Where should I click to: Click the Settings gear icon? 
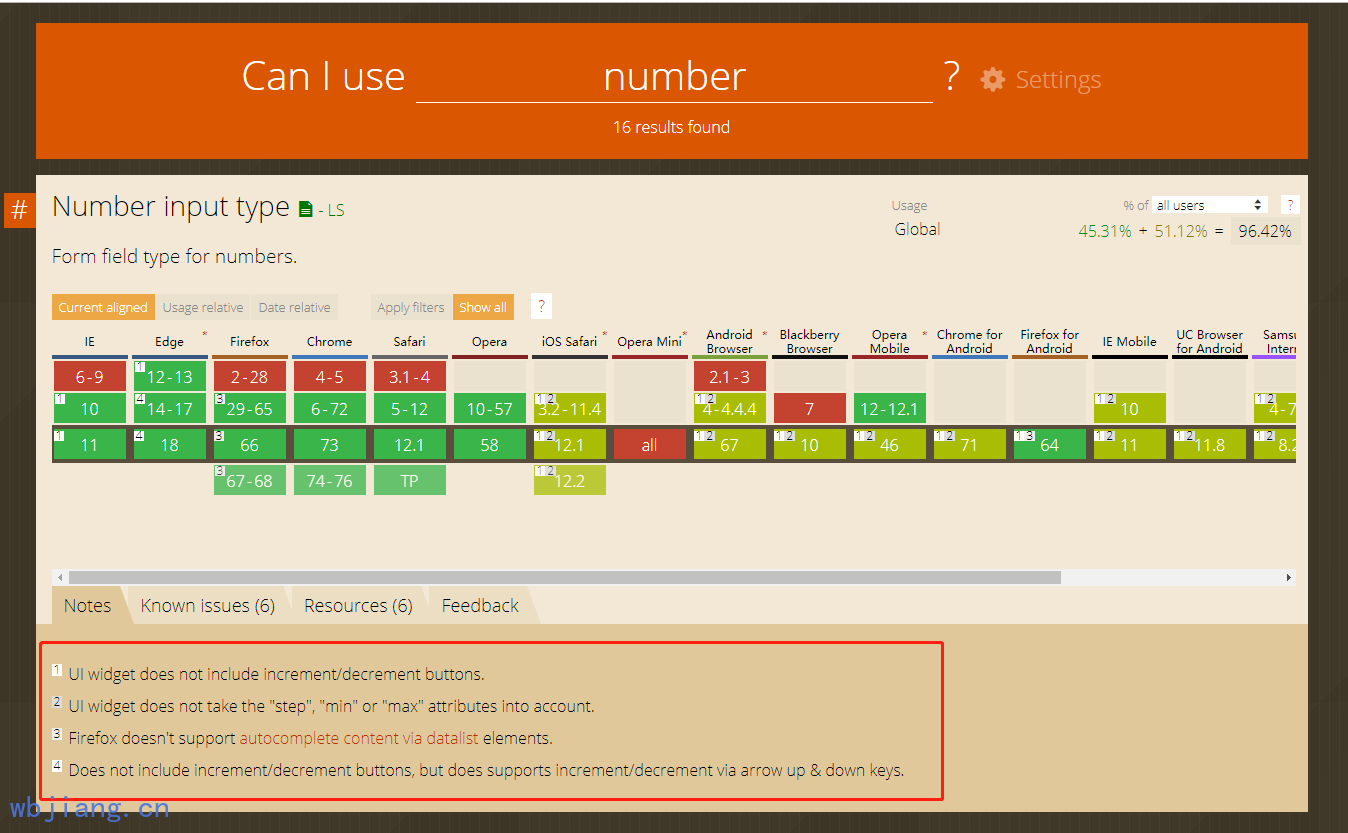click(992, 80)
